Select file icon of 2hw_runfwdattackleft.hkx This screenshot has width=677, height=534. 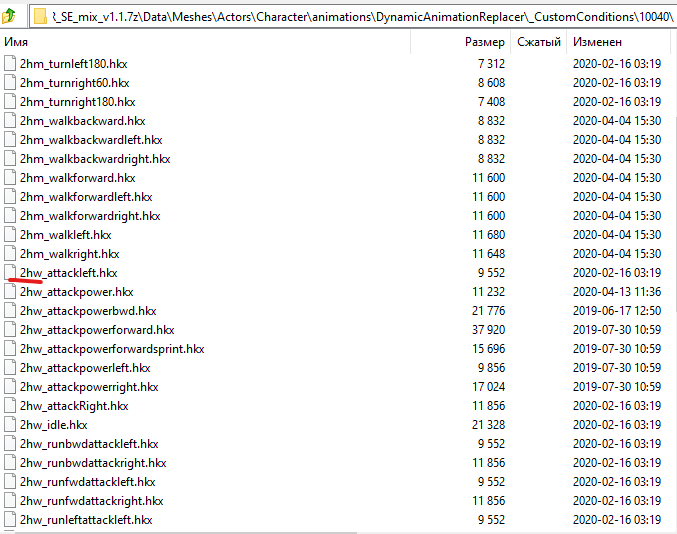coord(10,481)
